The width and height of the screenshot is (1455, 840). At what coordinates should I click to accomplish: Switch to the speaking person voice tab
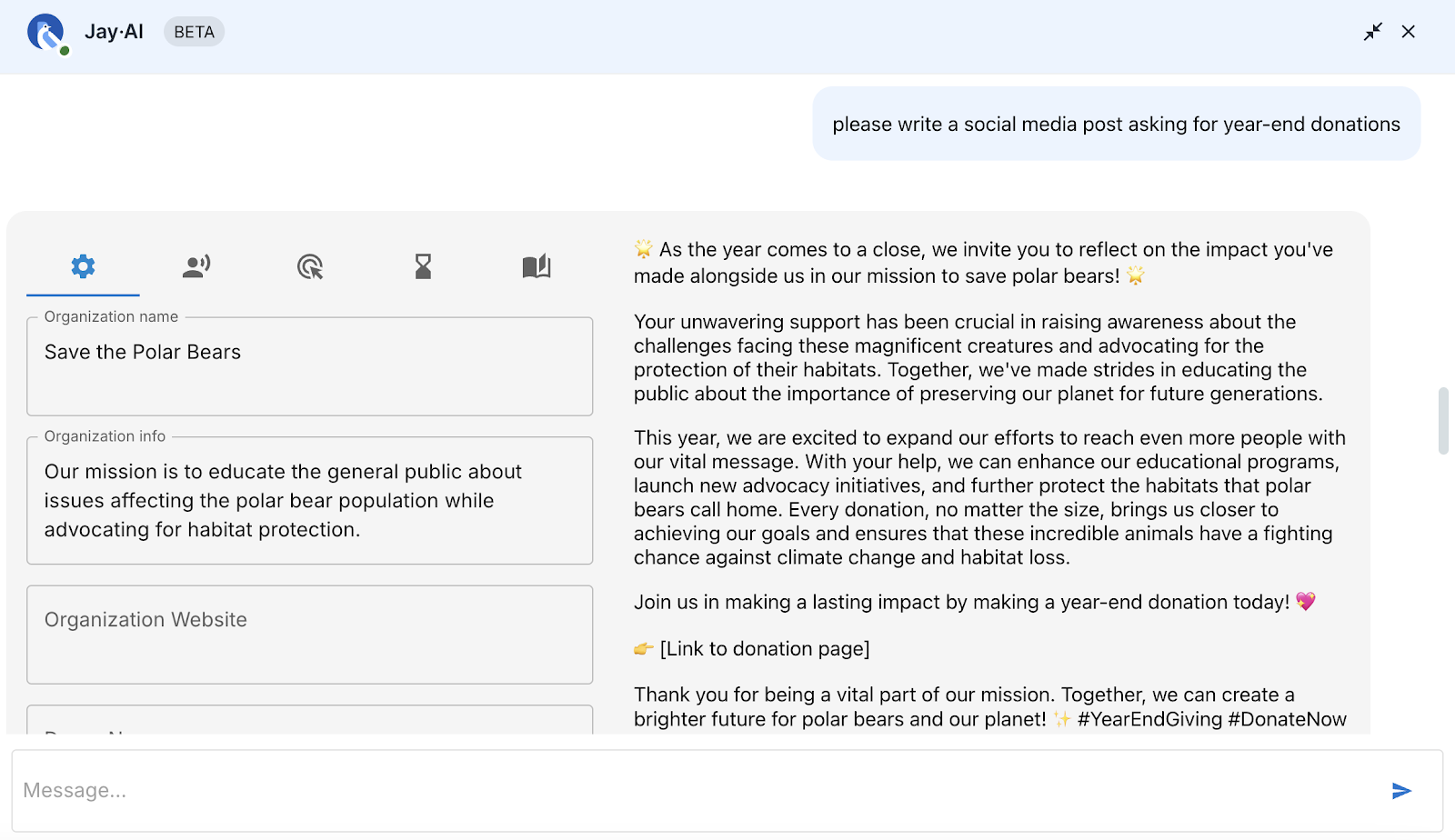pos(196,266)
